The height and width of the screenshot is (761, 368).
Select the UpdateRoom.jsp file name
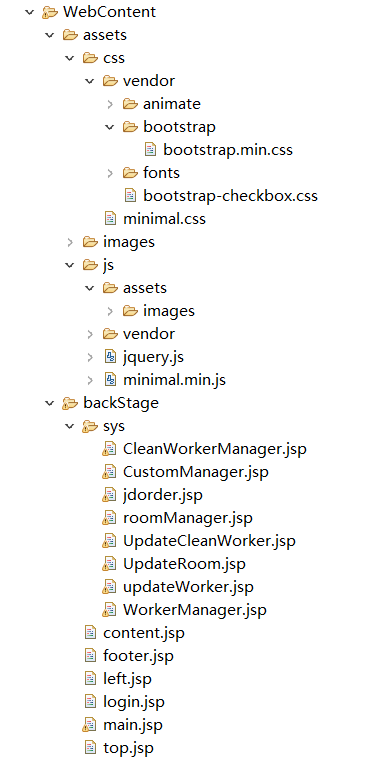[184, 564]
